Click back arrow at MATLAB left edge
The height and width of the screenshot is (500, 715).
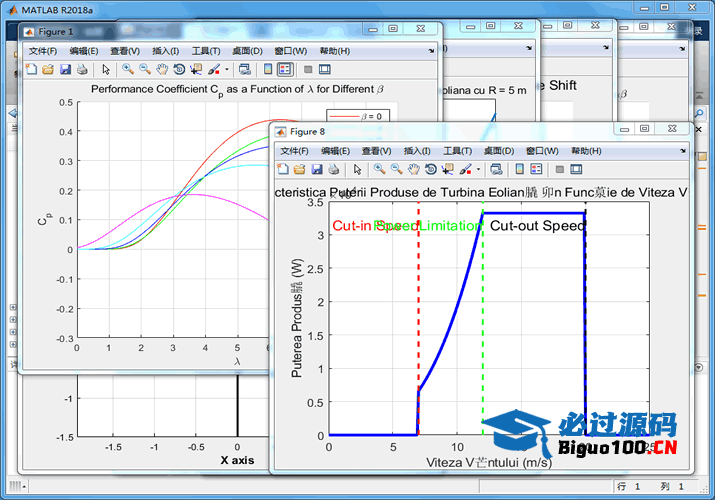pos(13,113)
